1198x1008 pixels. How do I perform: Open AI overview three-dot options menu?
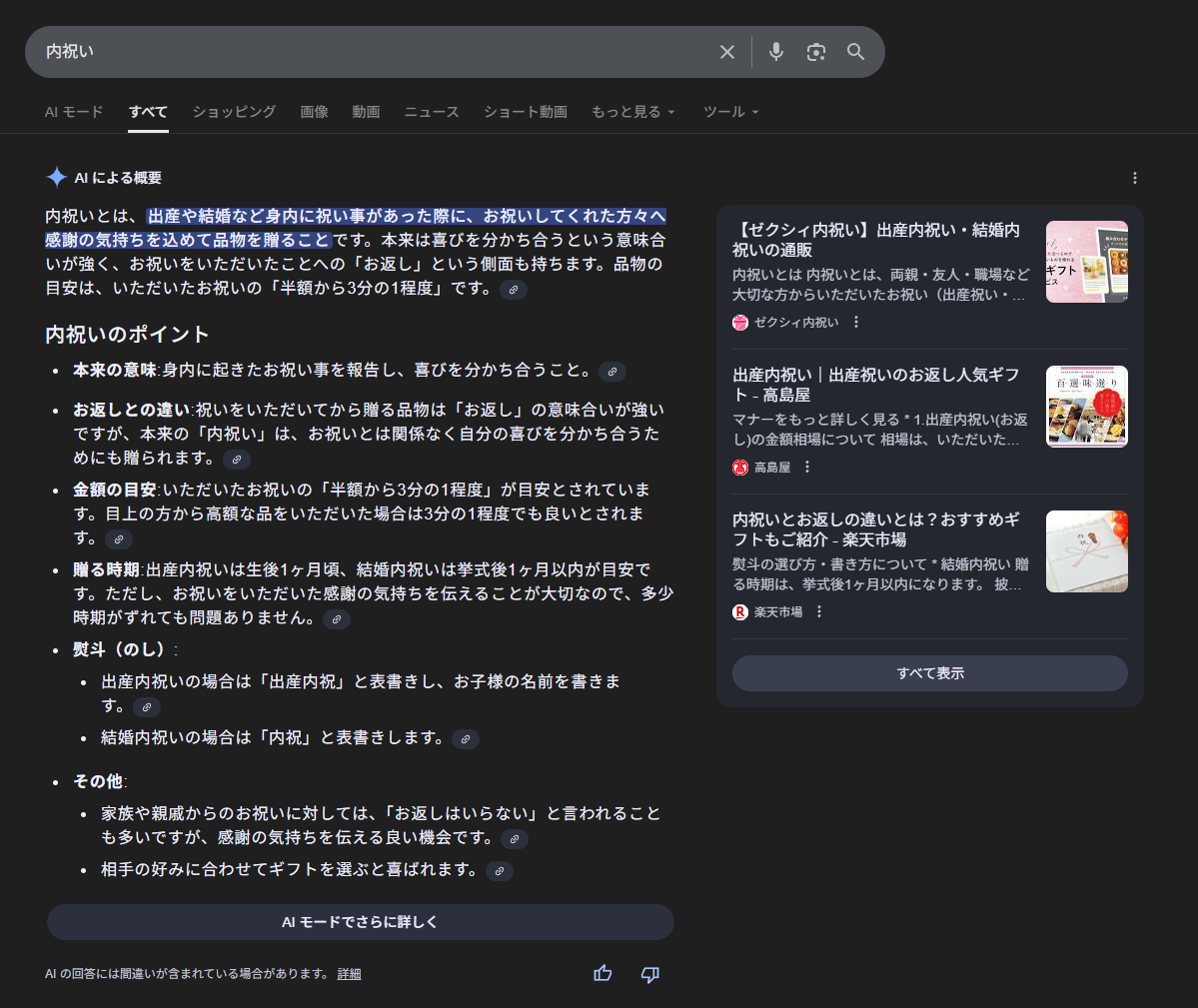coord(1135,178)
